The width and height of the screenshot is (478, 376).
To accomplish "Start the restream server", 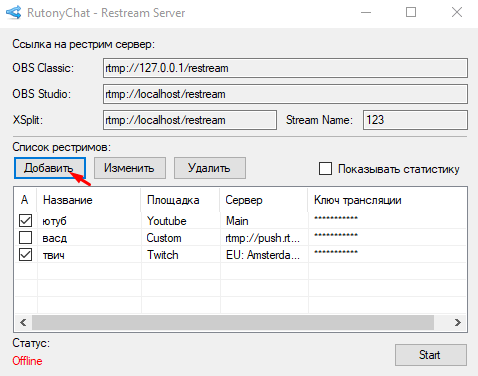I will 431,355.
